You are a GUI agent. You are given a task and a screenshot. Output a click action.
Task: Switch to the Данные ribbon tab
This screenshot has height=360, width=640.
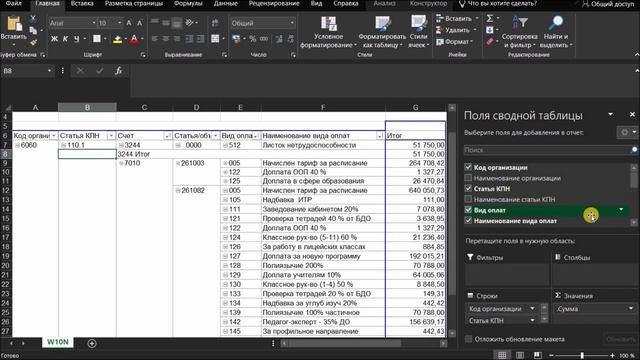tap(225, 4)
